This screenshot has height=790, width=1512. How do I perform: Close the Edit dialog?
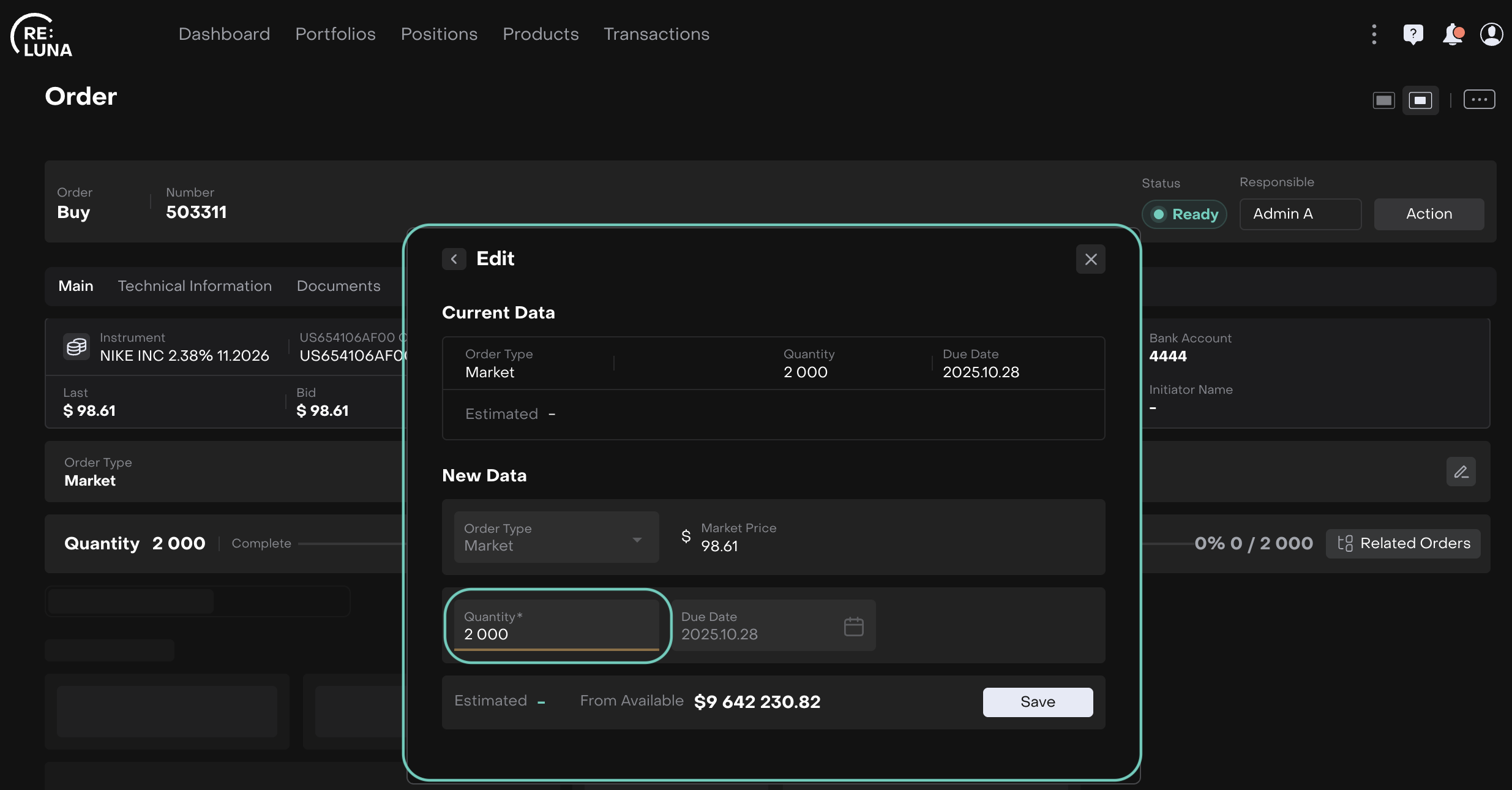[1090, 259]
